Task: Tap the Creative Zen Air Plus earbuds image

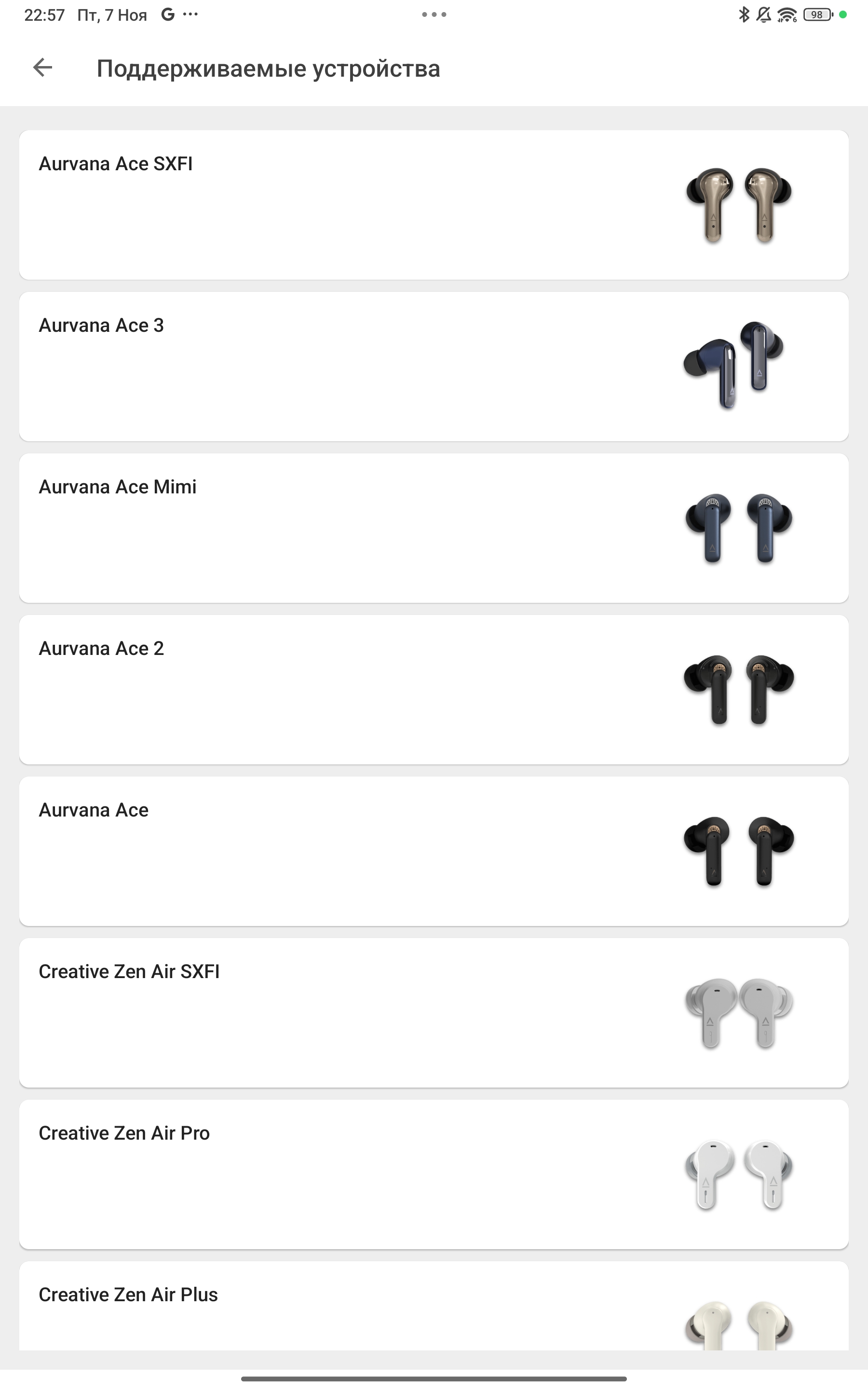Action: pyautogui.click(x=738, y=1323)
